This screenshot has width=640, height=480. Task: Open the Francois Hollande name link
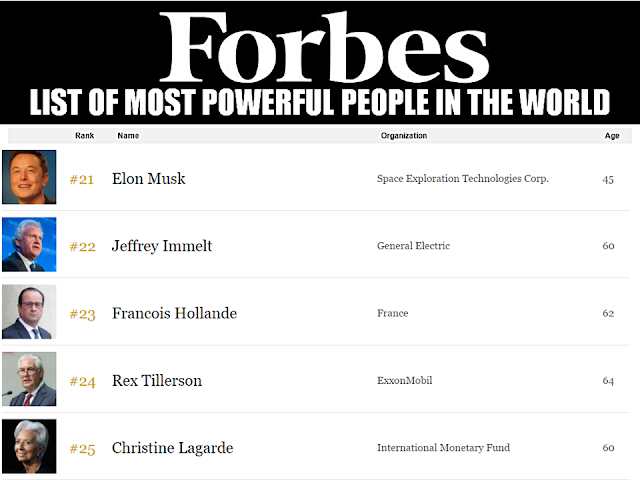pyautogui.click(x=174, y=313)
